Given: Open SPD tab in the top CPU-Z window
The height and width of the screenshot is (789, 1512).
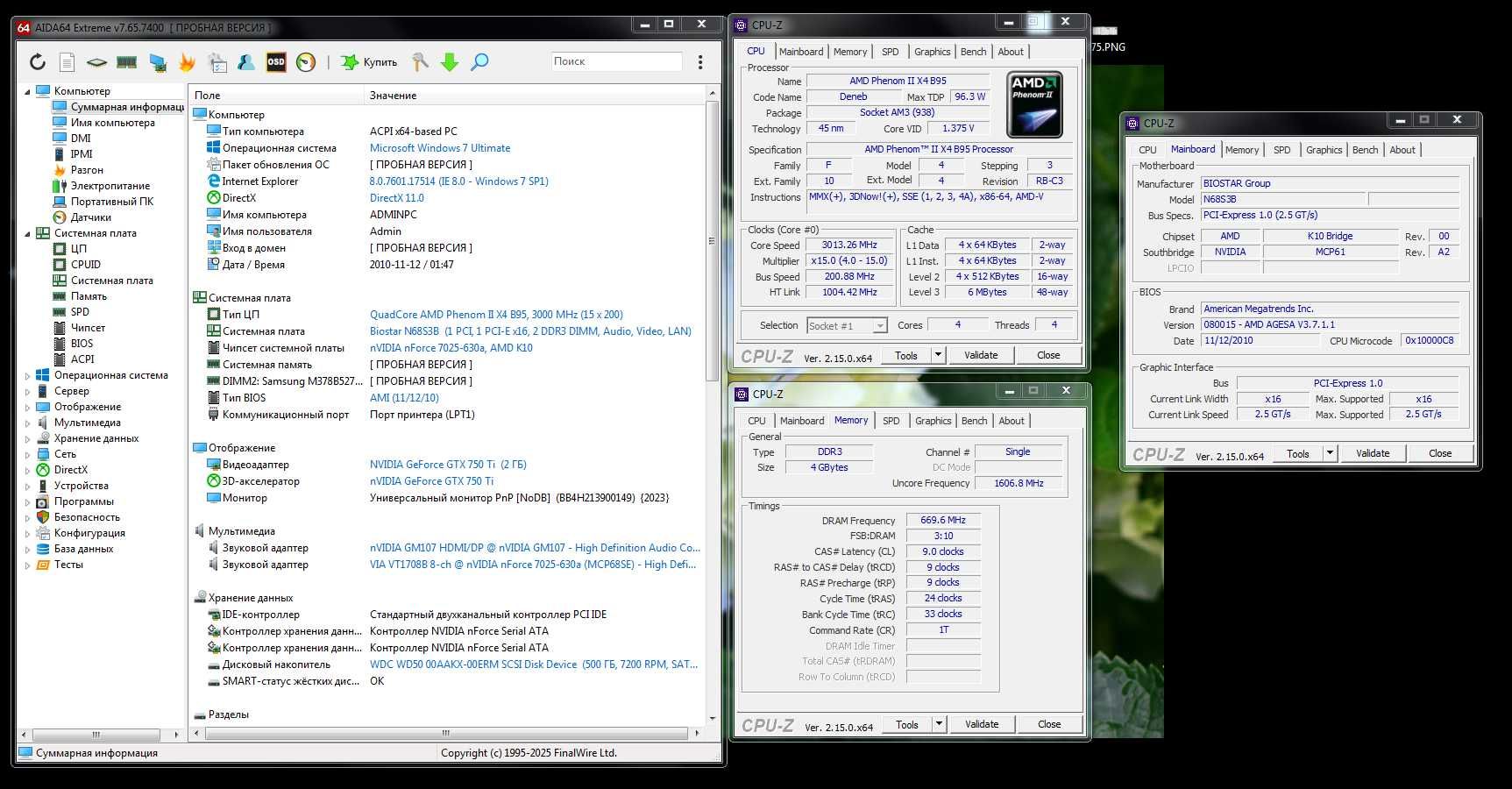Looking at the screenshot, I should (x=890, y=52).
